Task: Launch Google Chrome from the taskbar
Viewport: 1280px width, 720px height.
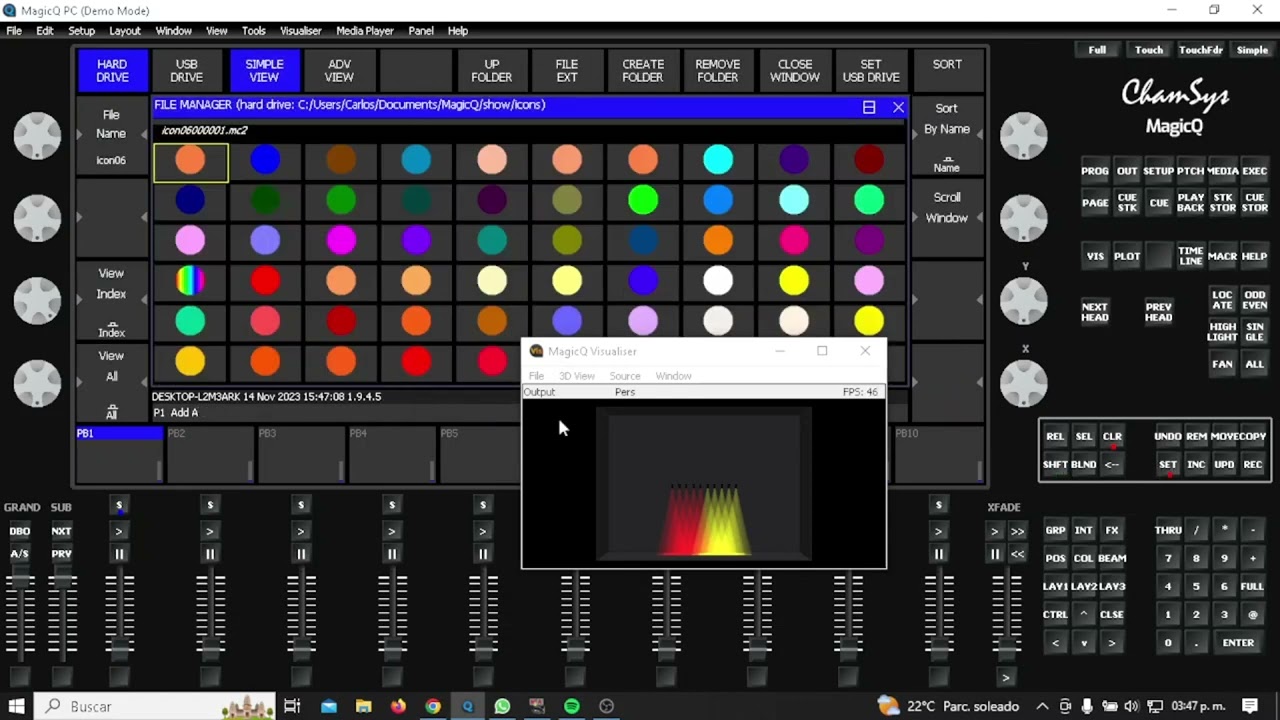Action: (433, 706)
